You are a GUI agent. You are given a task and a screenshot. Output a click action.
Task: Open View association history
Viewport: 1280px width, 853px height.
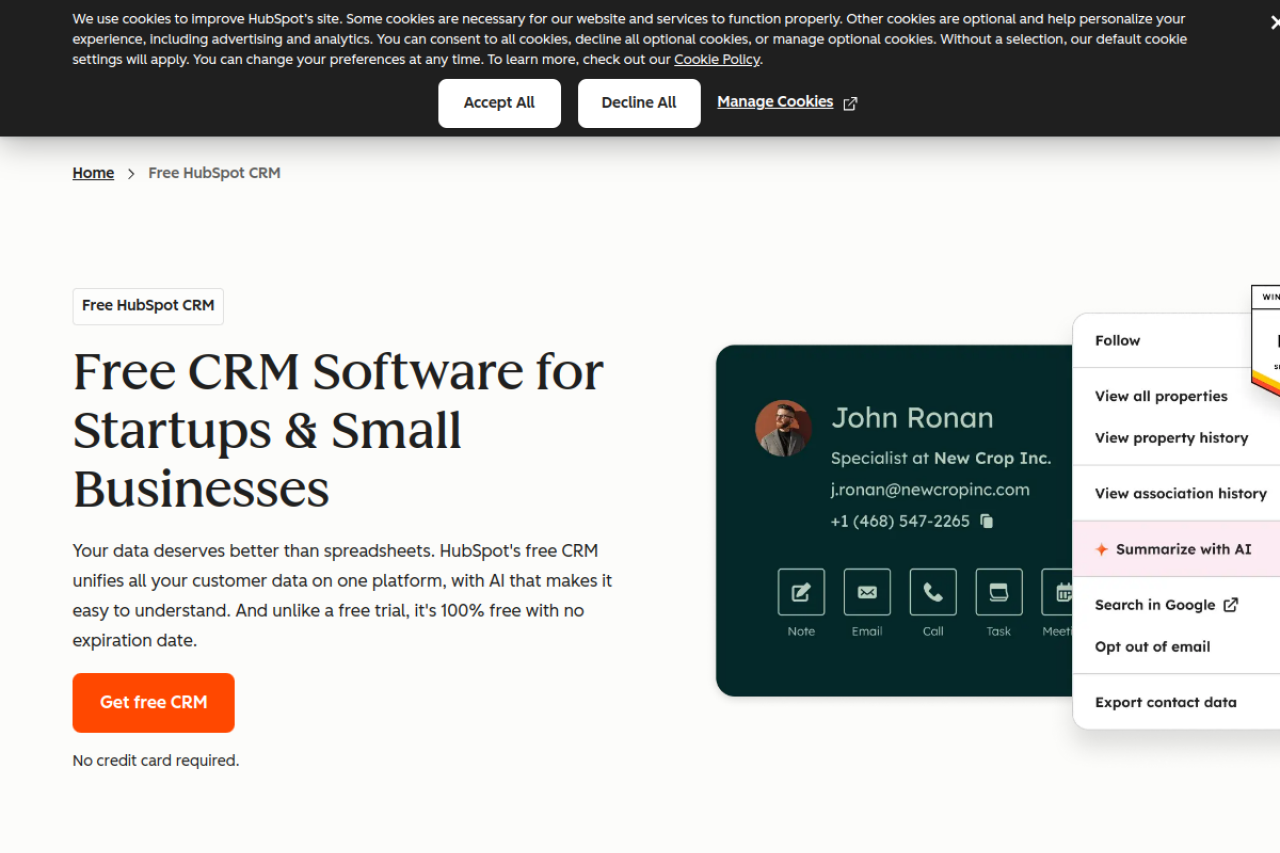tap(1180, 493)
